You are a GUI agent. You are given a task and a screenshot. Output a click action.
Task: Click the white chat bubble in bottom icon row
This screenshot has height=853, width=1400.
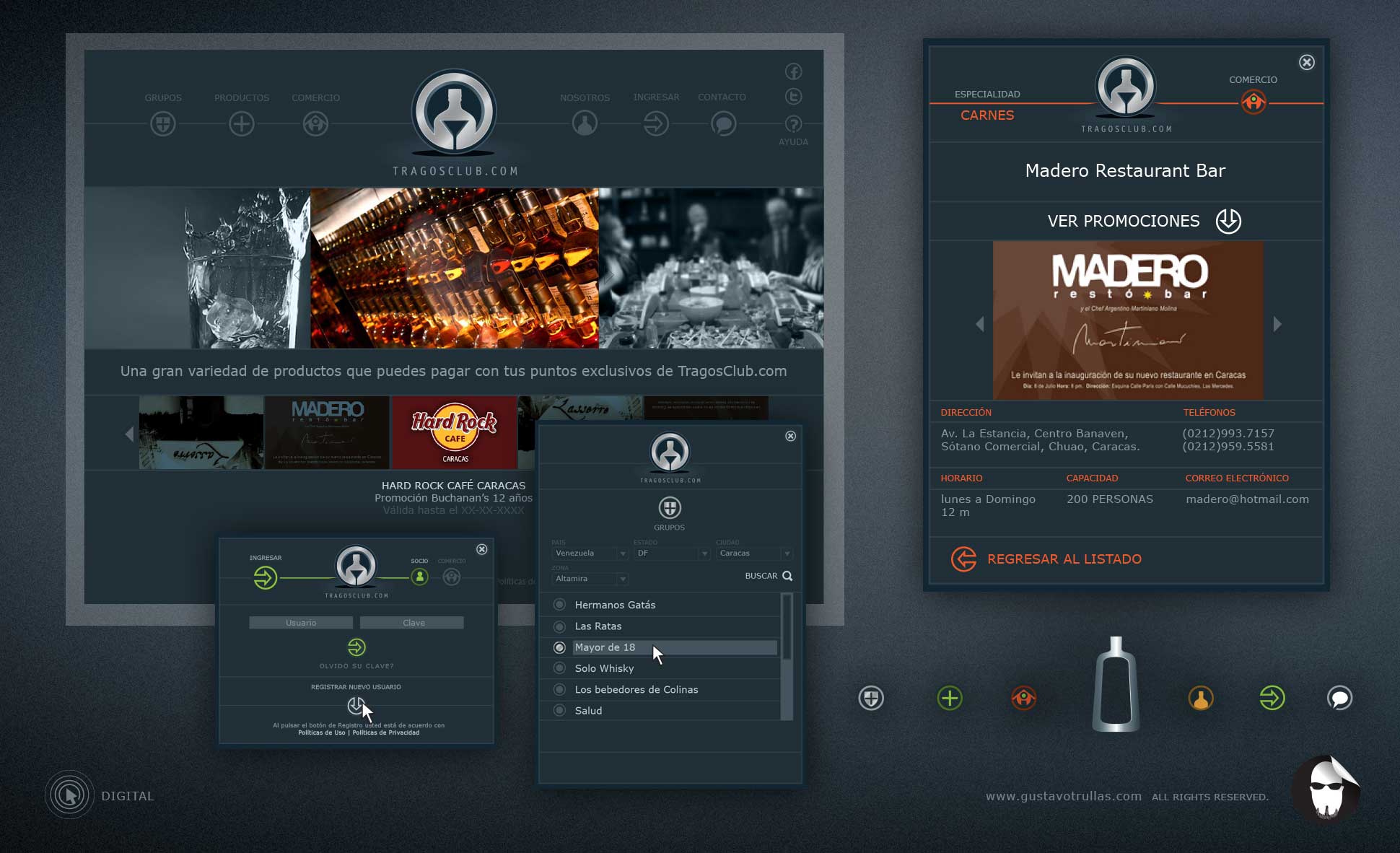pos(1339,698)
